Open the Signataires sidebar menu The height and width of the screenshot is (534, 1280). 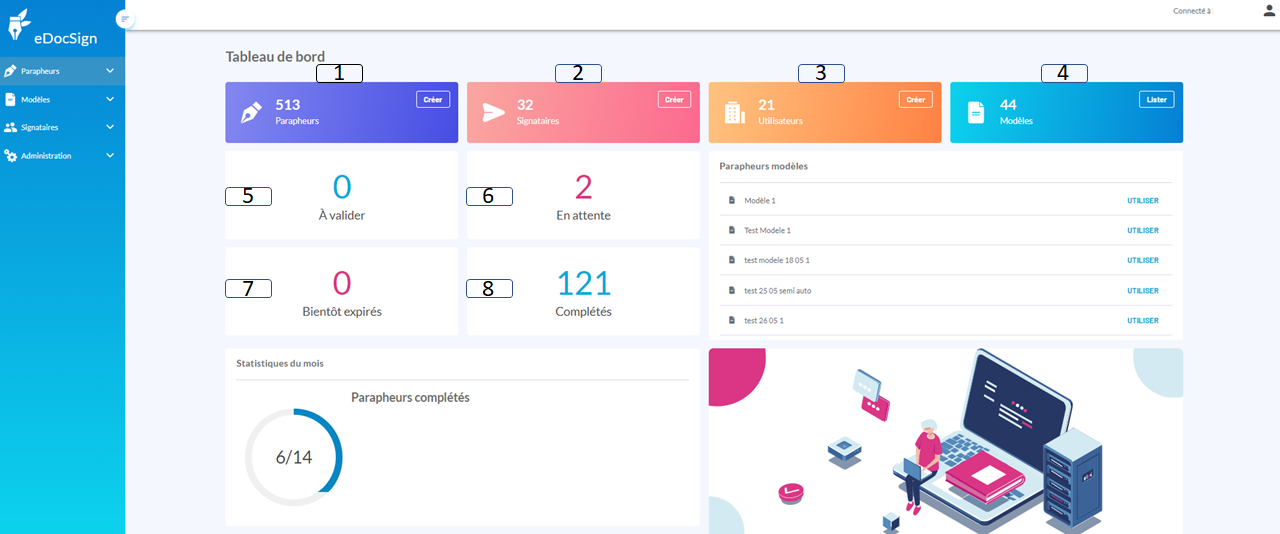click(x=62, y=127)
